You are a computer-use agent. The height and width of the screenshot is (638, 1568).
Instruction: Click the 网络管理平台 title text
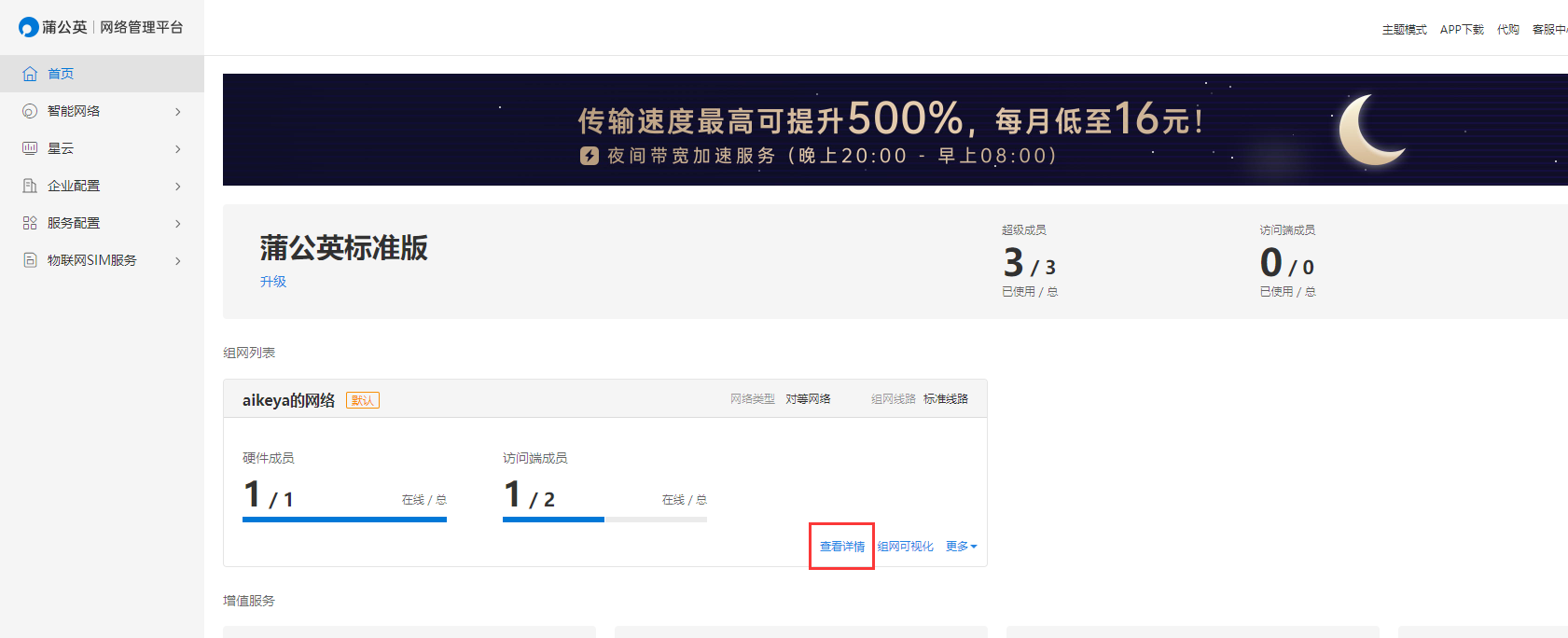tap(142, 27)
